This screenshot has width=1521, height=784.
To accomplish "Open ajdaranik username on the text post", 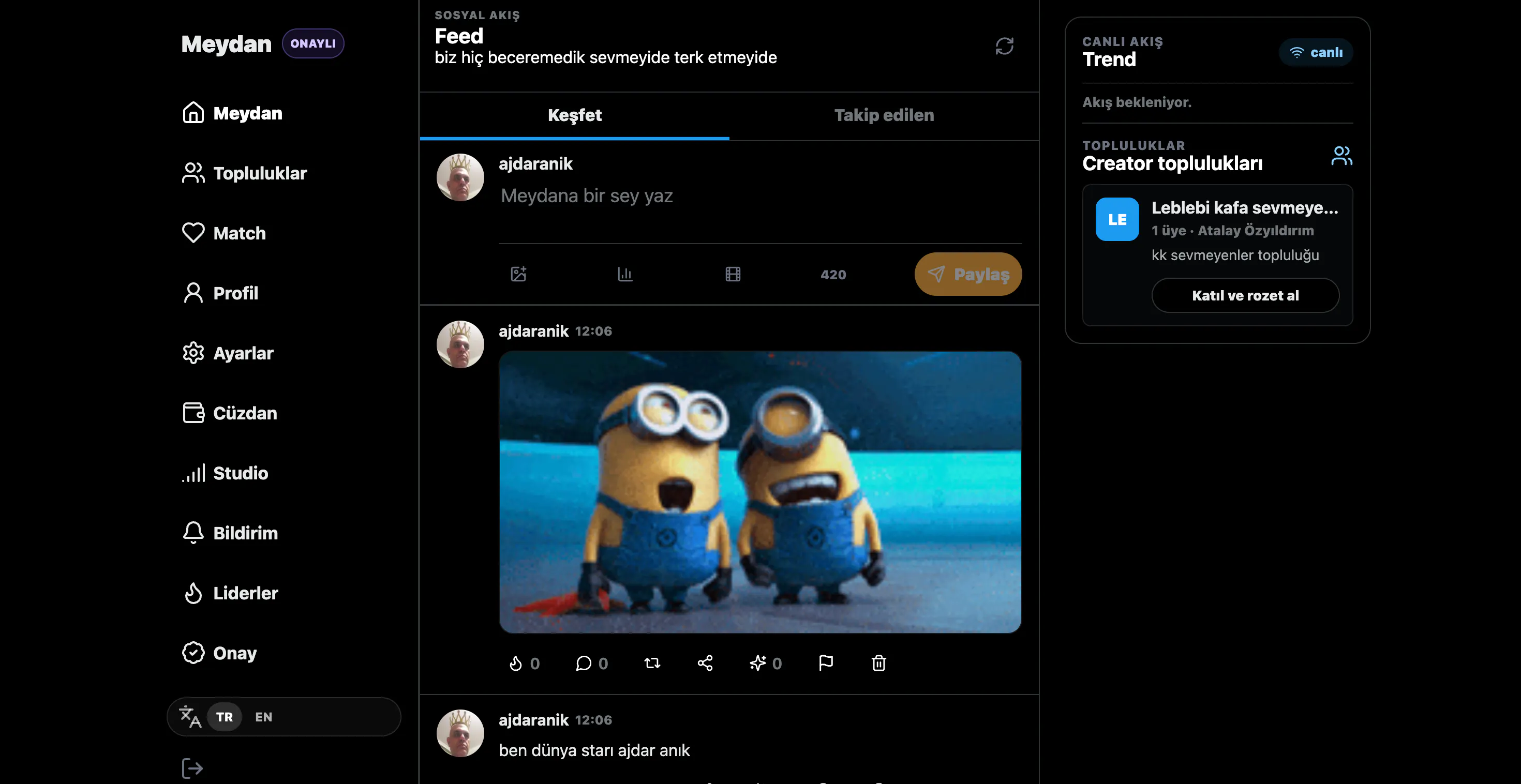I will pos(533,720).
